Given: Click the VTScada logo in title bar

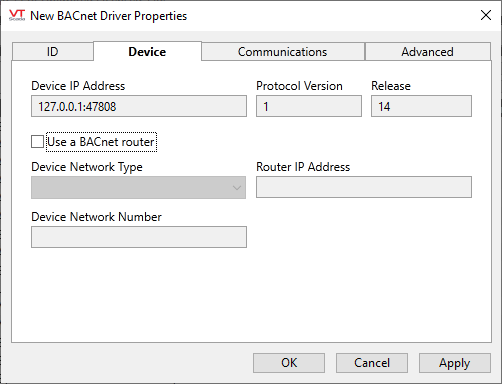Looking at the screenshot, I should (17, 15).
